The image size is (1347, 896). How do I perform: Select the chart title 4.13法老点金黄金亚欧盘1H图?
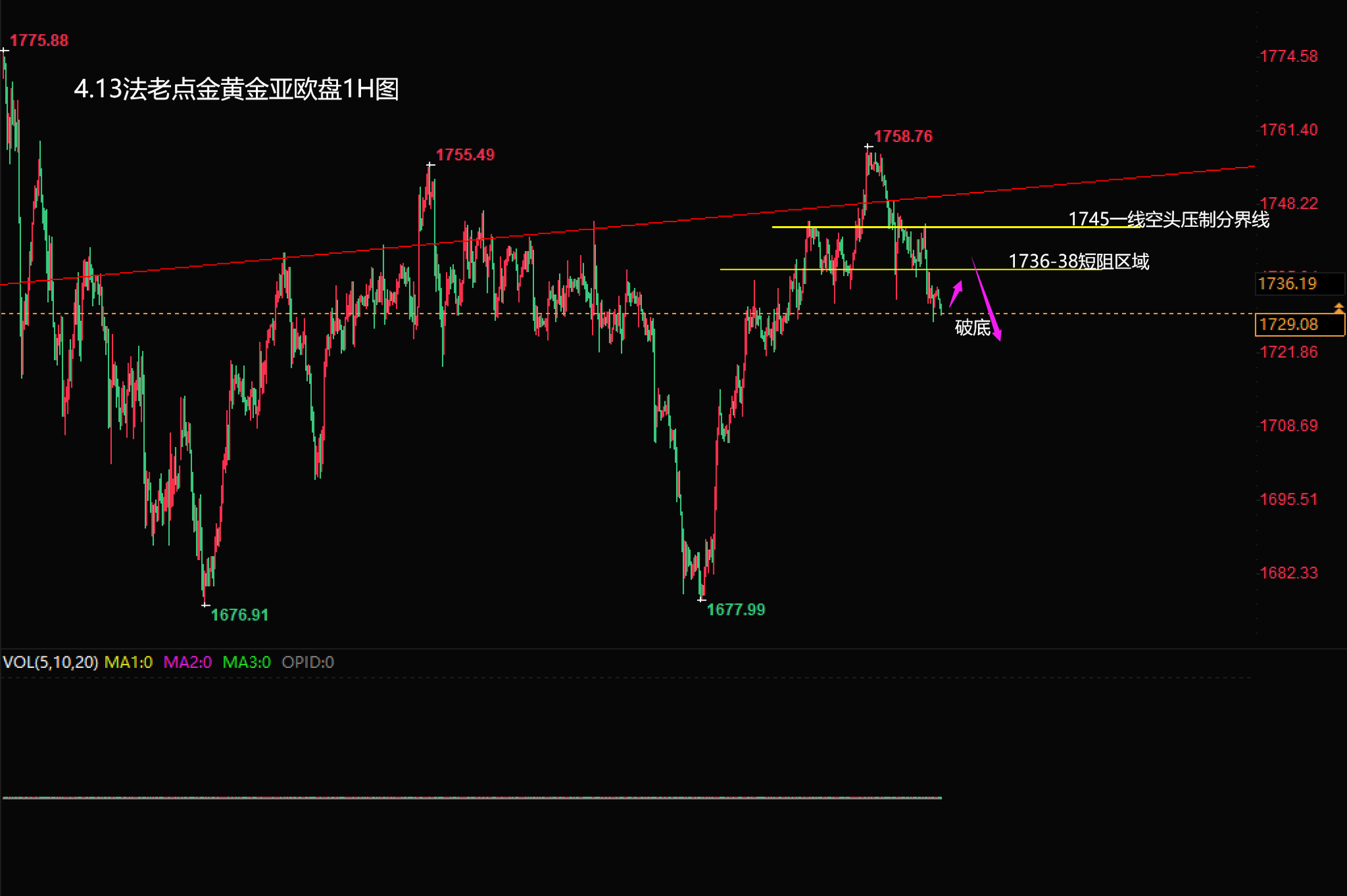coord(236,89)
